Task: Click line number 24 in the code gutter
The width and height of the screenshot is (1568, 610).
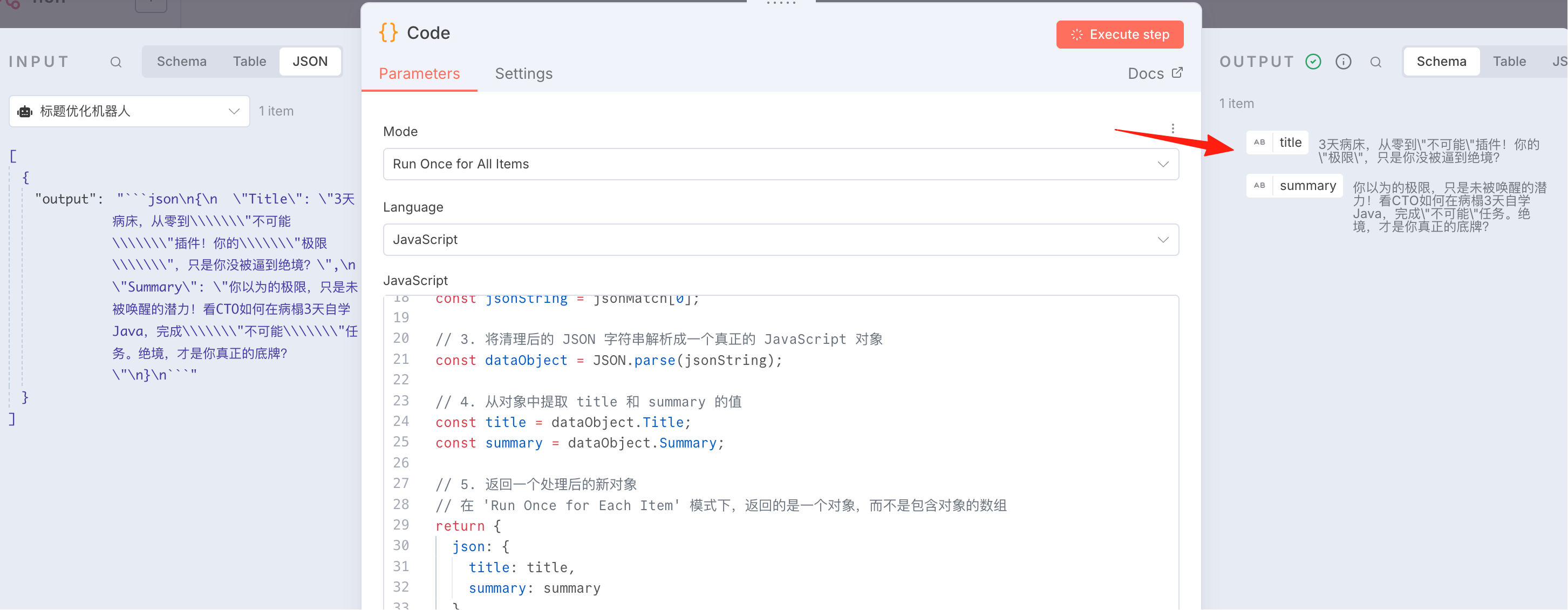Action: [401, 421]
